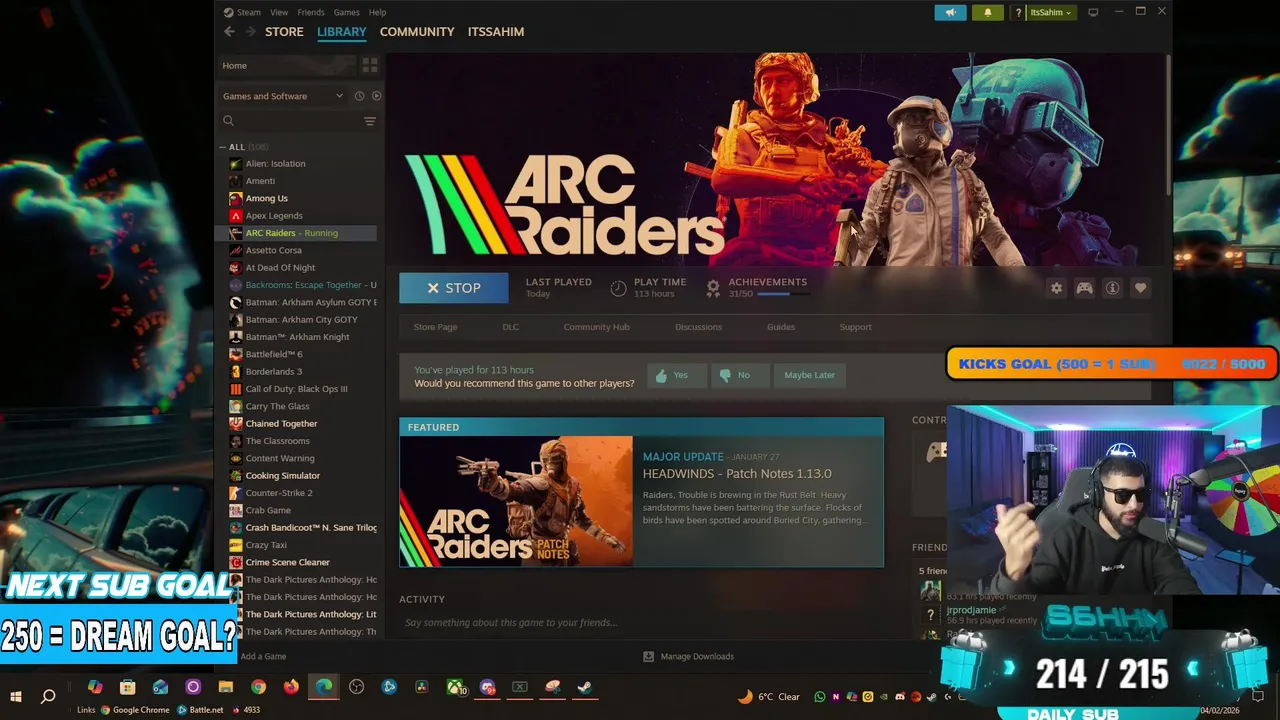The image size is (1280, 720).
Task: Open library collections grid view icon
Action: coord(370,65)
